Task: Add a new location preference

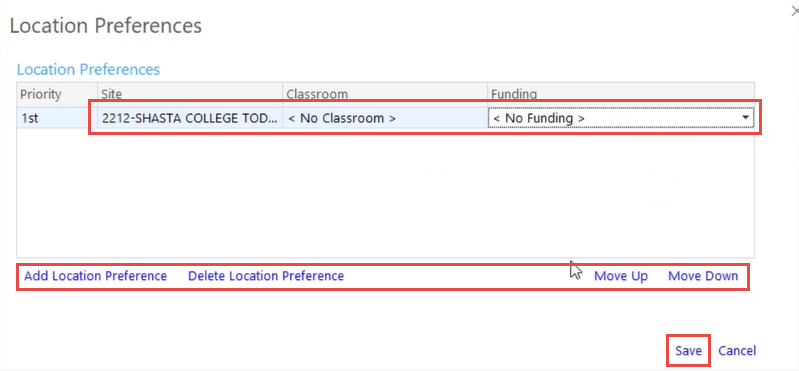Action: coord(96,276)
